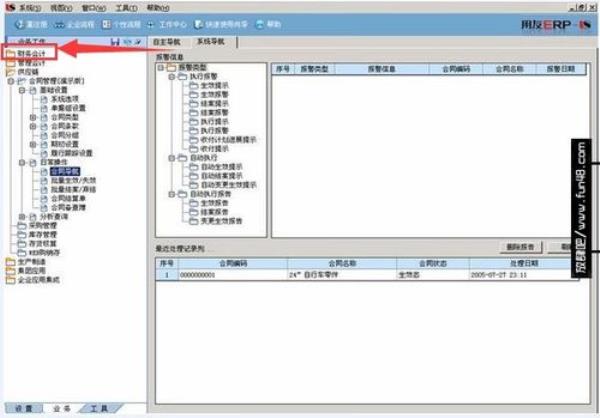Click the folder icon beside 企业应用集成
Image resolution: width=600 pixels, height=418 pixels.
point(10,280)
